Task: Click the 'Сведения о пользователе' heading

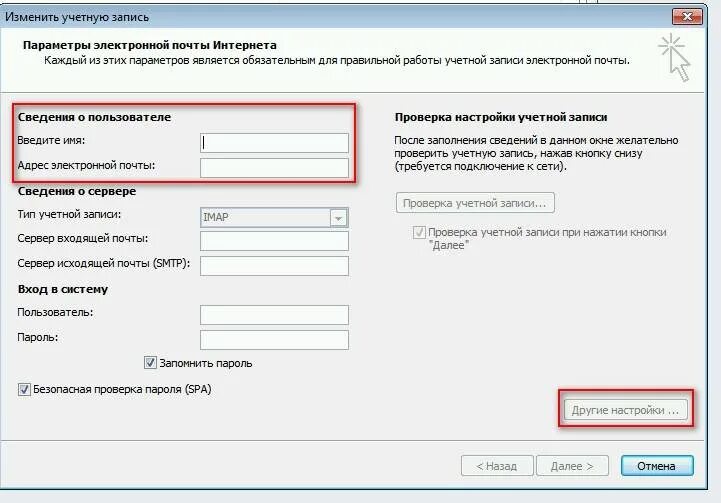Action: click(94, 117)
